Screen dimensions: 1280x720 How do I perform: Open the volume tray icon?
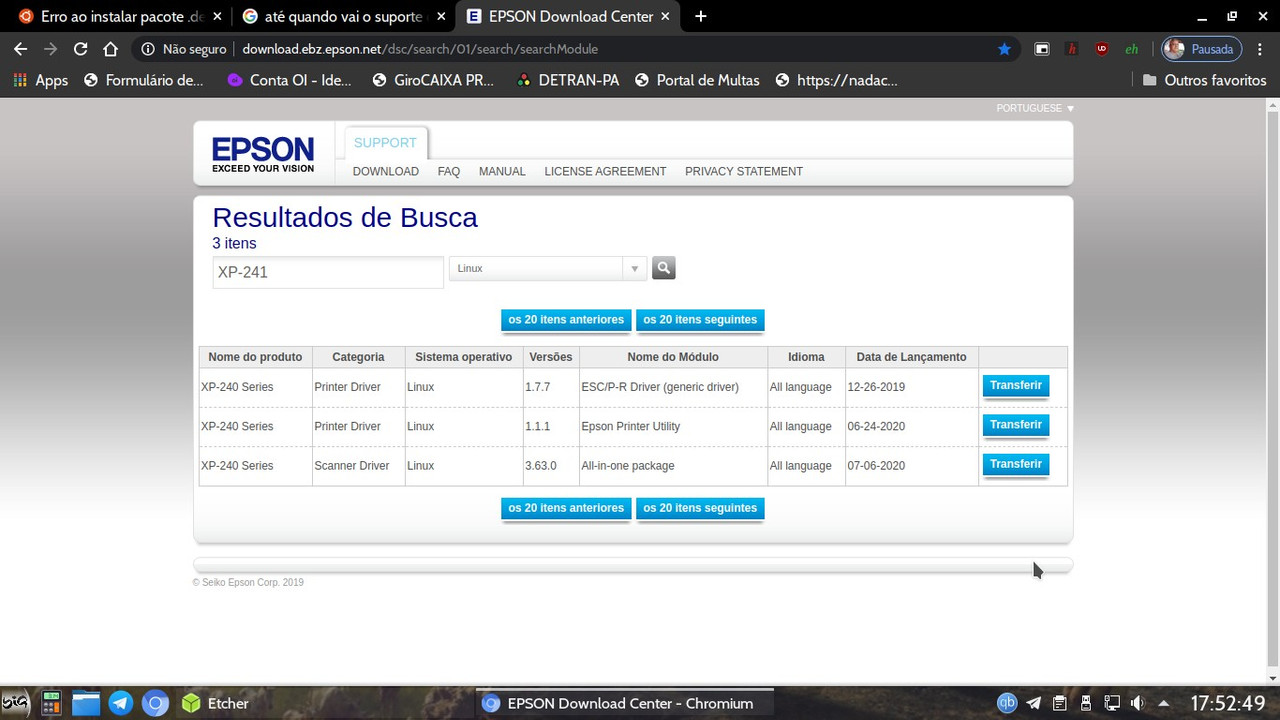coord(1138,703)
